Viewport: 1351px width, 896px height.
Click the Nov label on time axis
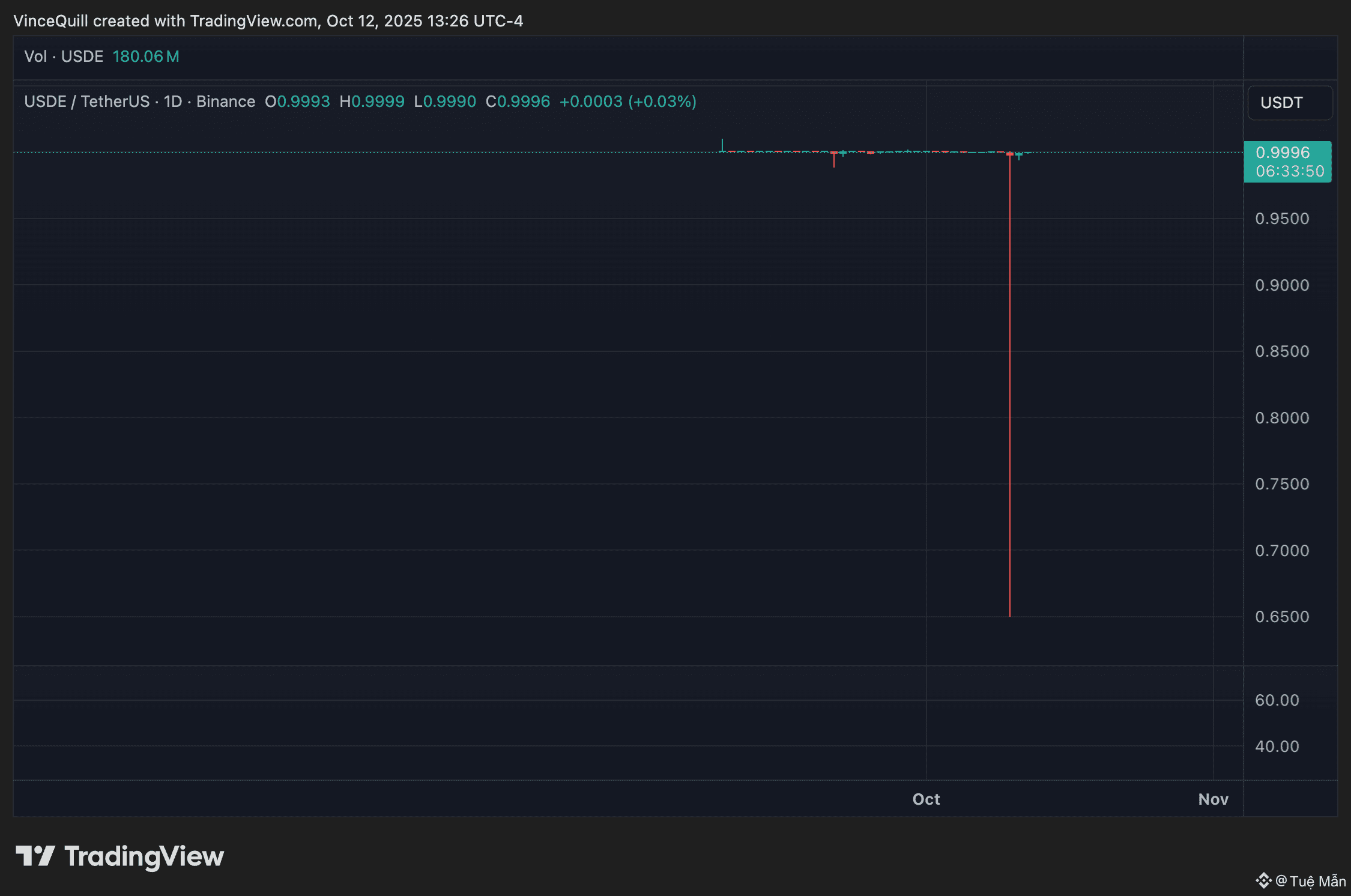1213,799
